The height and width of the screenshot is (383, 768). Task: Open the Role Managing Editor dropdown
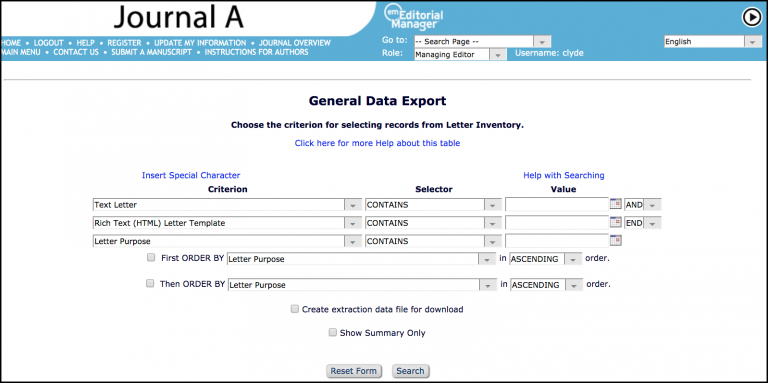pyautogui.click(x=460, y=55)
